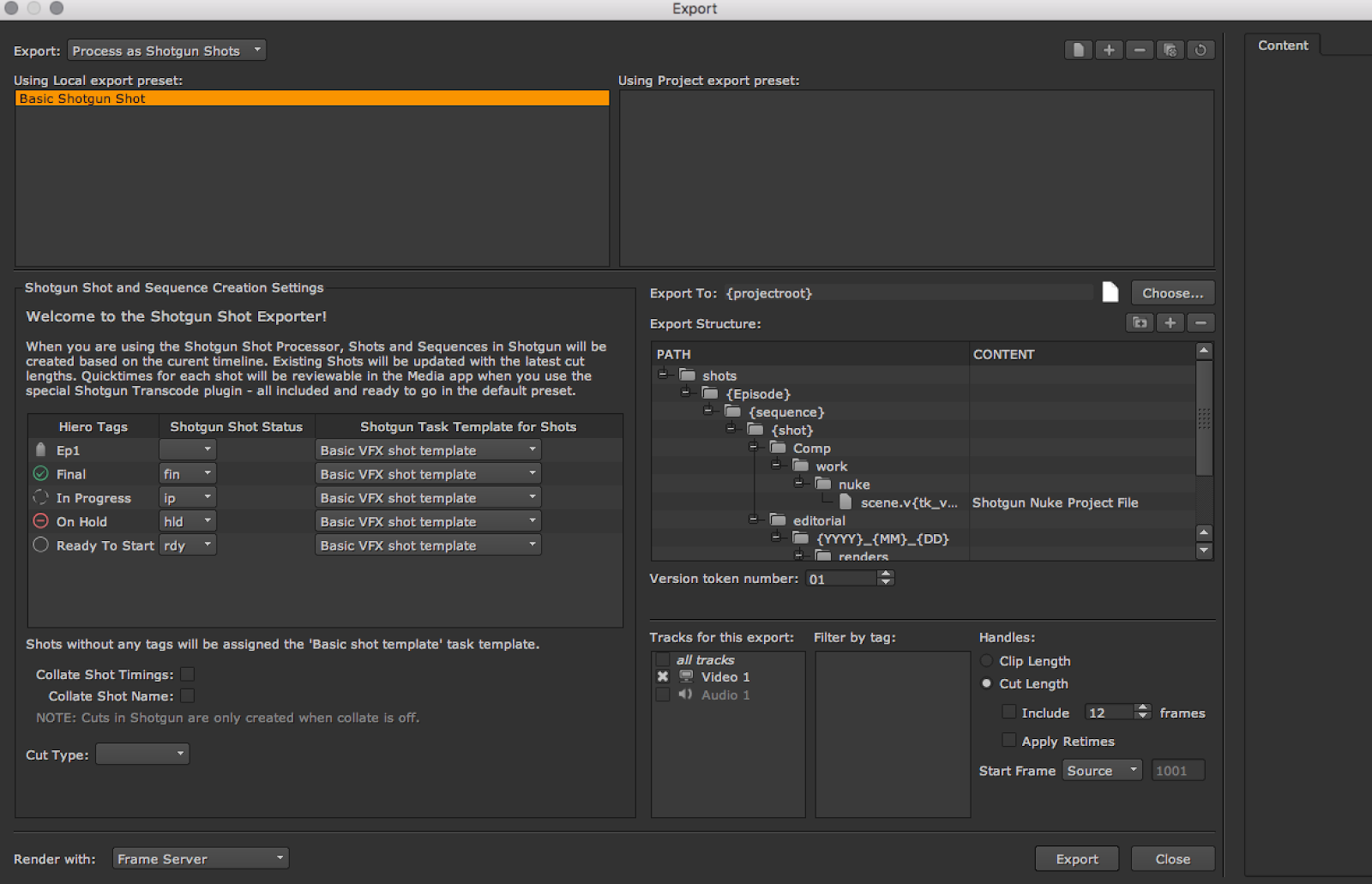Image resolution: width=1372 pixels, height=884 pixels.
Task: Click the Comp folder icon
Action: 779,447
